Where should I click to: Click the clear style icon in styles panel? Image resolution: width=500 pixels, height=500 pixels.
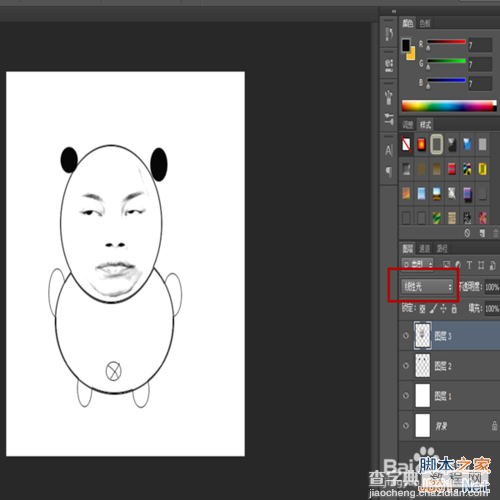pos(467,233)
